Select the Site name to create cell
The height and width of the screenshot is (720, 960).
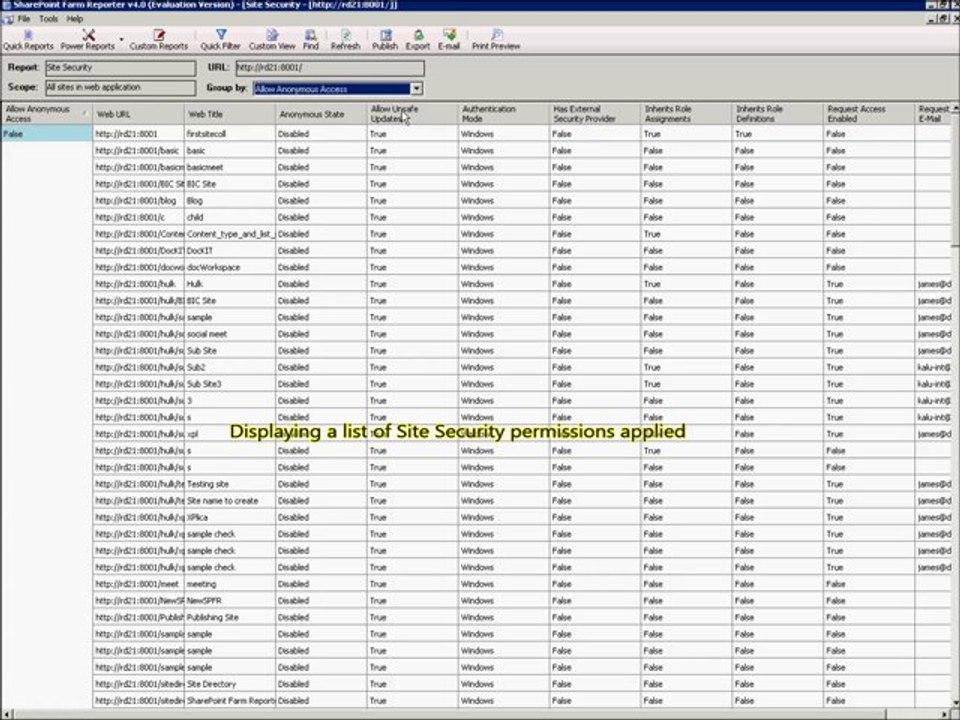(230, 501)
